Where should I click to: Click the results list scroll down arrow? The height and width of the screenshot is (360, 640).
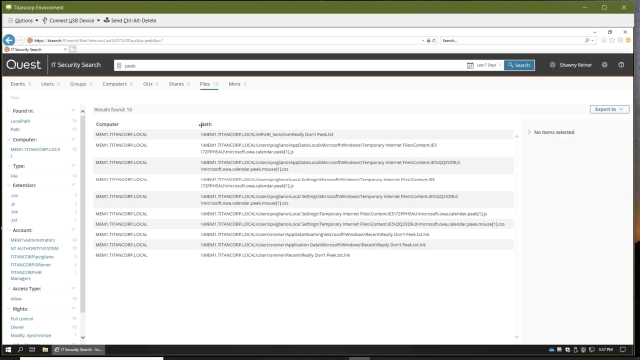point(517,337)
